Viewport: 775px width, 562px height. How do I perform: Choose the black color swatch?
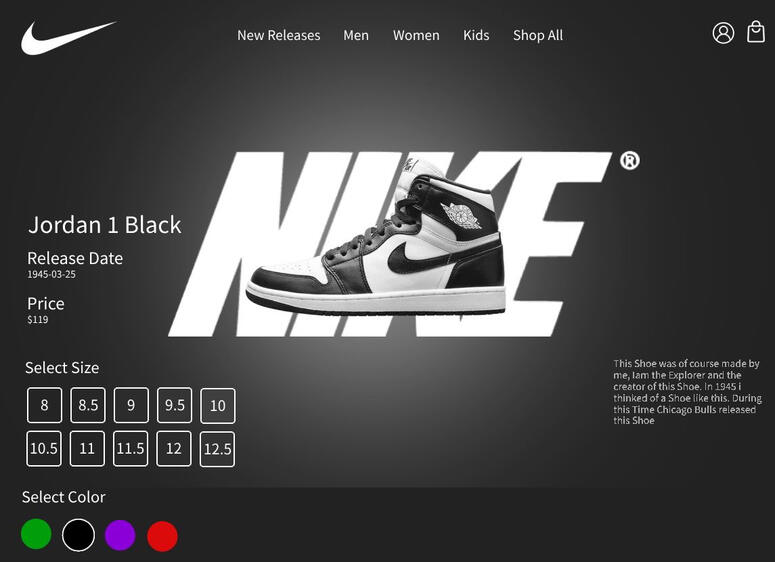(78, 535)
